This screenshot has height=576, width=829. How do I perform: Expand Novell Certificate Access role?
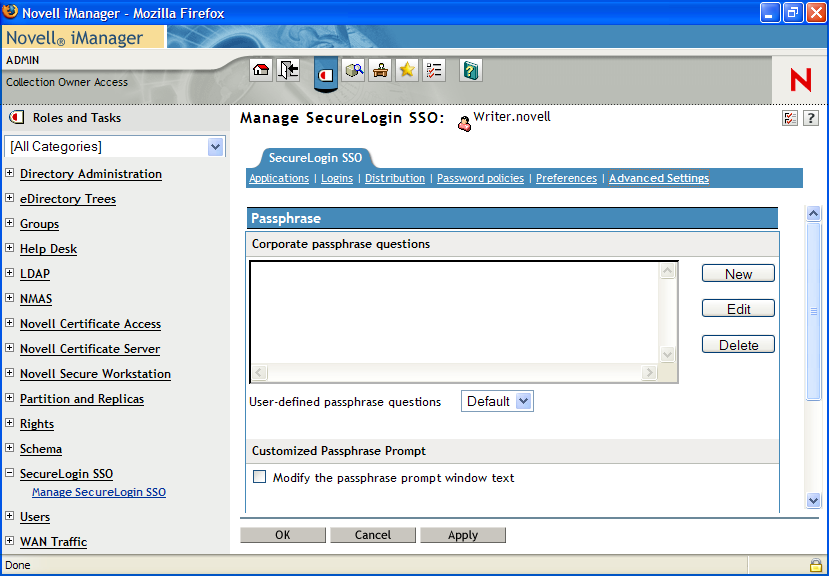(x=10, y=322)
